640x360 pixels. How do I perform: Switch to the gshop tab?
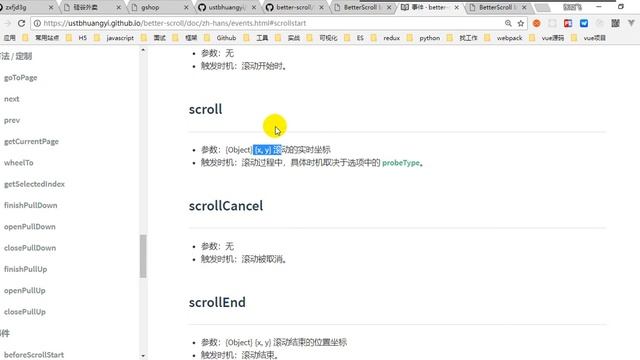[159, 7]
